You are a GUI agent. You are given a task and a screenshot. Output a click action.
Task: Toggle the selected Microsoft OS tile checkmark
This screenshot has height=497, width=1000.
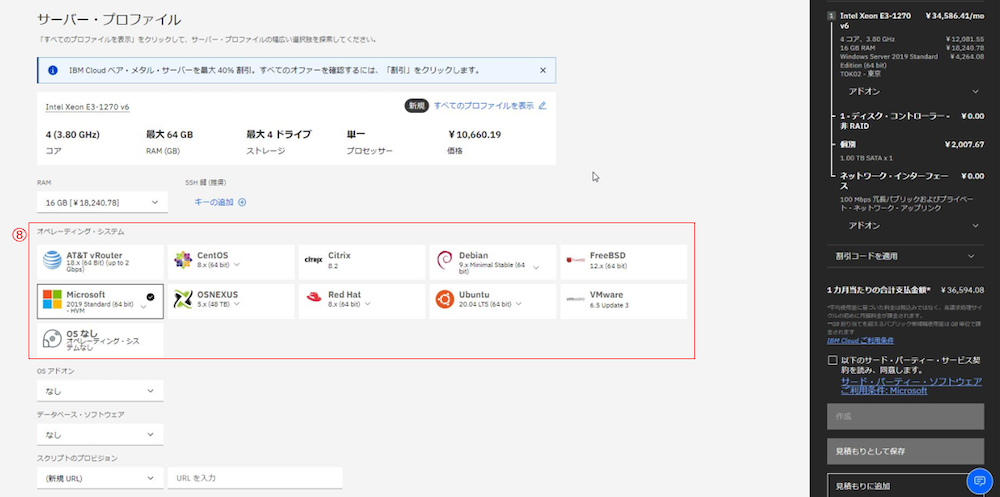[149, 296]
